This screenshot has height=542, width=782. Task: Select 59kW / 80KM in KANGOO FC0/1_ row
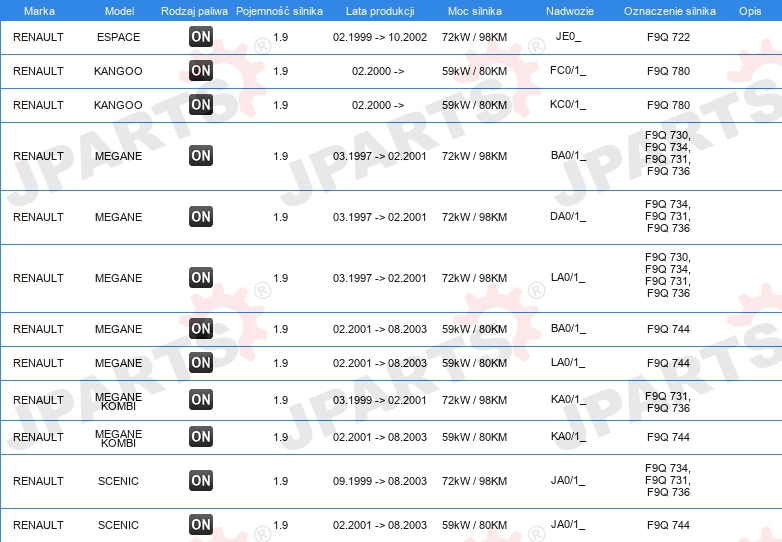[474, 71]
